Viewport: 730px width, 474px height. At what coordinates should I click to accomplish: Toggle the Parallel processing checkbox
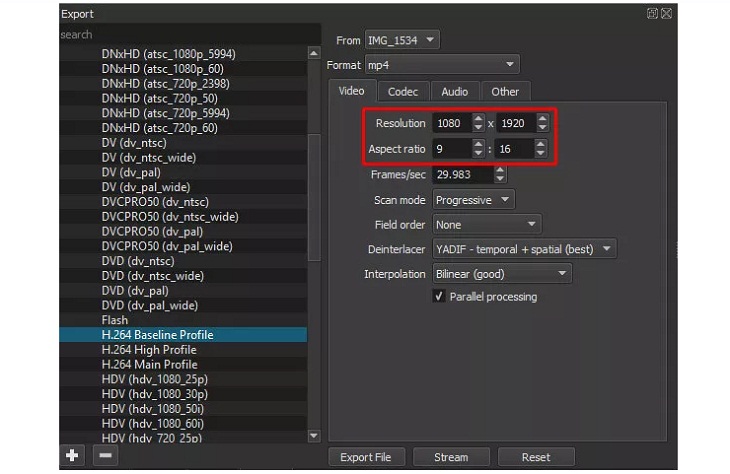click(x=439, y=297)
